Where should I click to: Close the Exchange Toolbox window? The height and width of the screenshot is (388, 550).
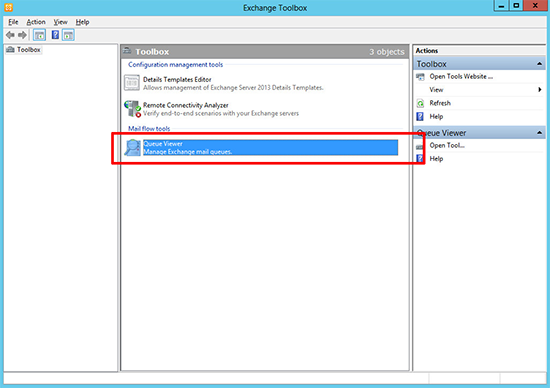pos(535,6)
